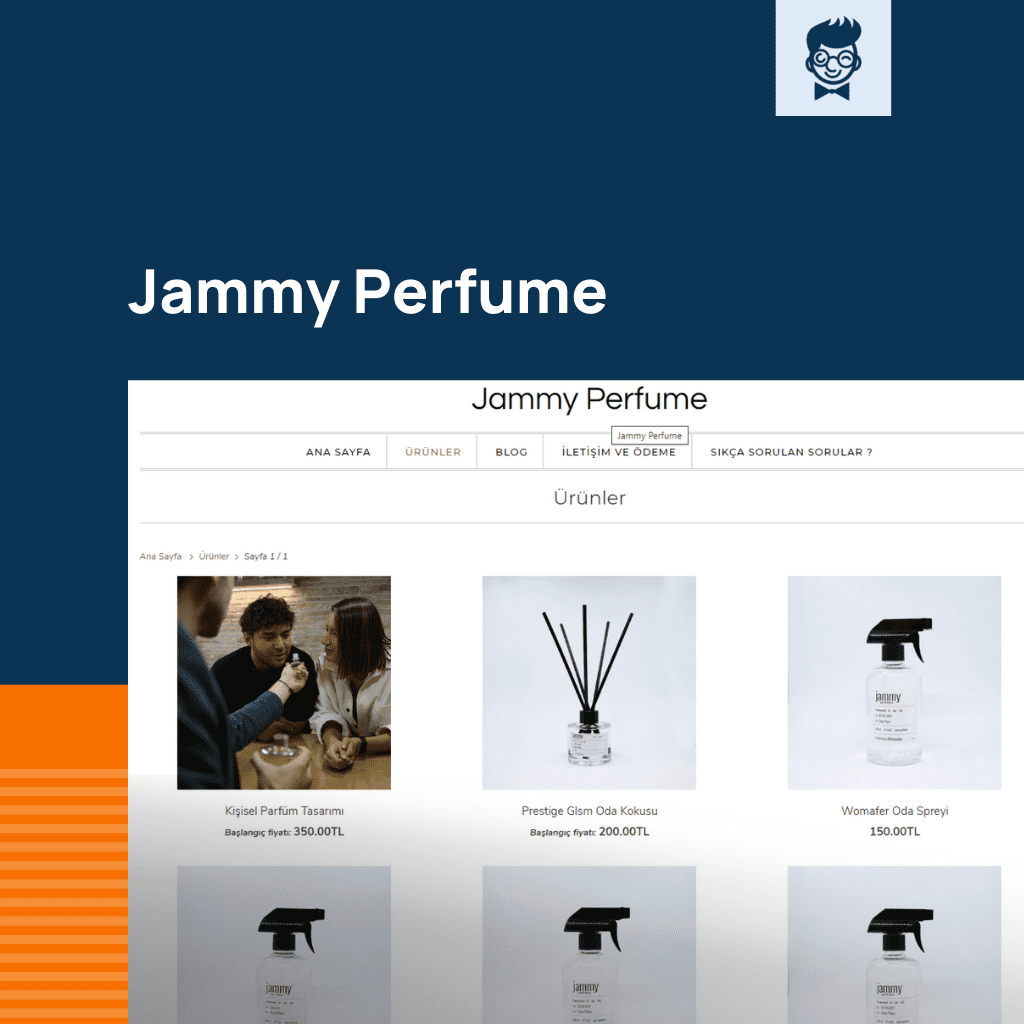Viewport: 1024px width, 1024px height.
Task: Click the mascot logo with glasses and bowtie
Action: tap(833, 58)
